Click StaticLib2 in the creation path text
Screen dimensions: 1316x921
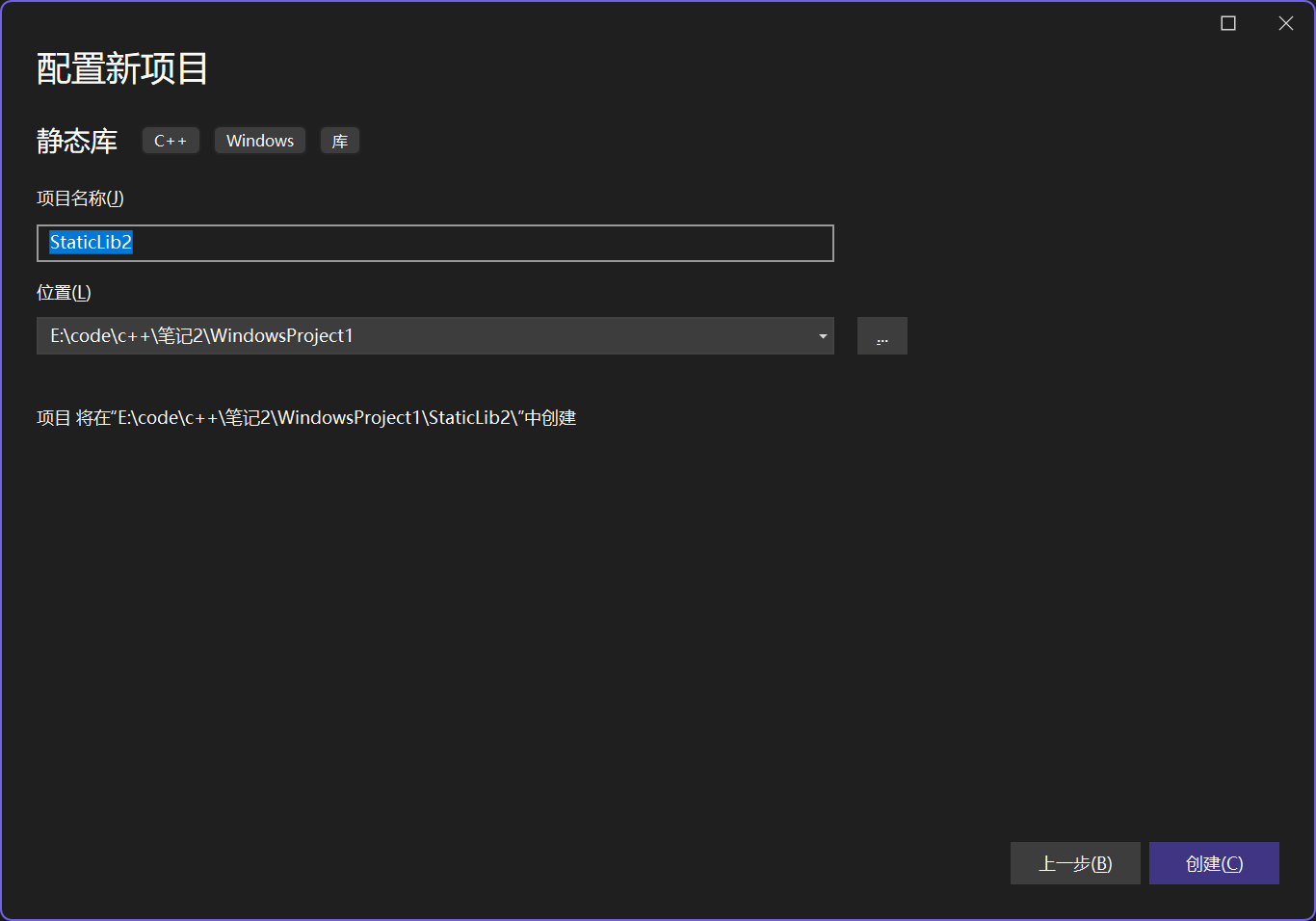468,418
